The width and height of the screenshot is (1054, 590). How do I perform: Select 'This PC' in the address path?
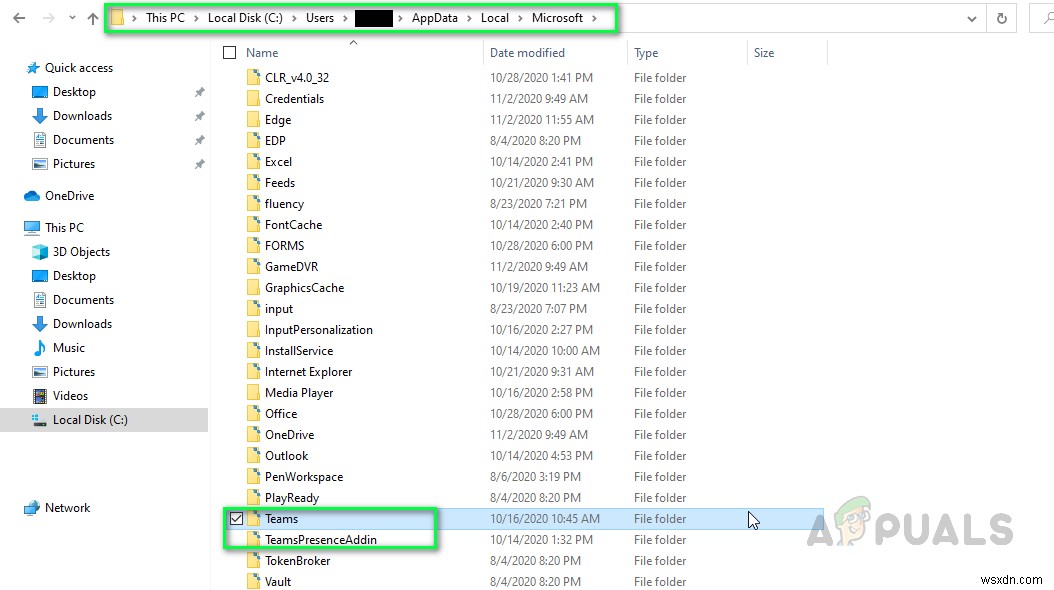(165, 18)
